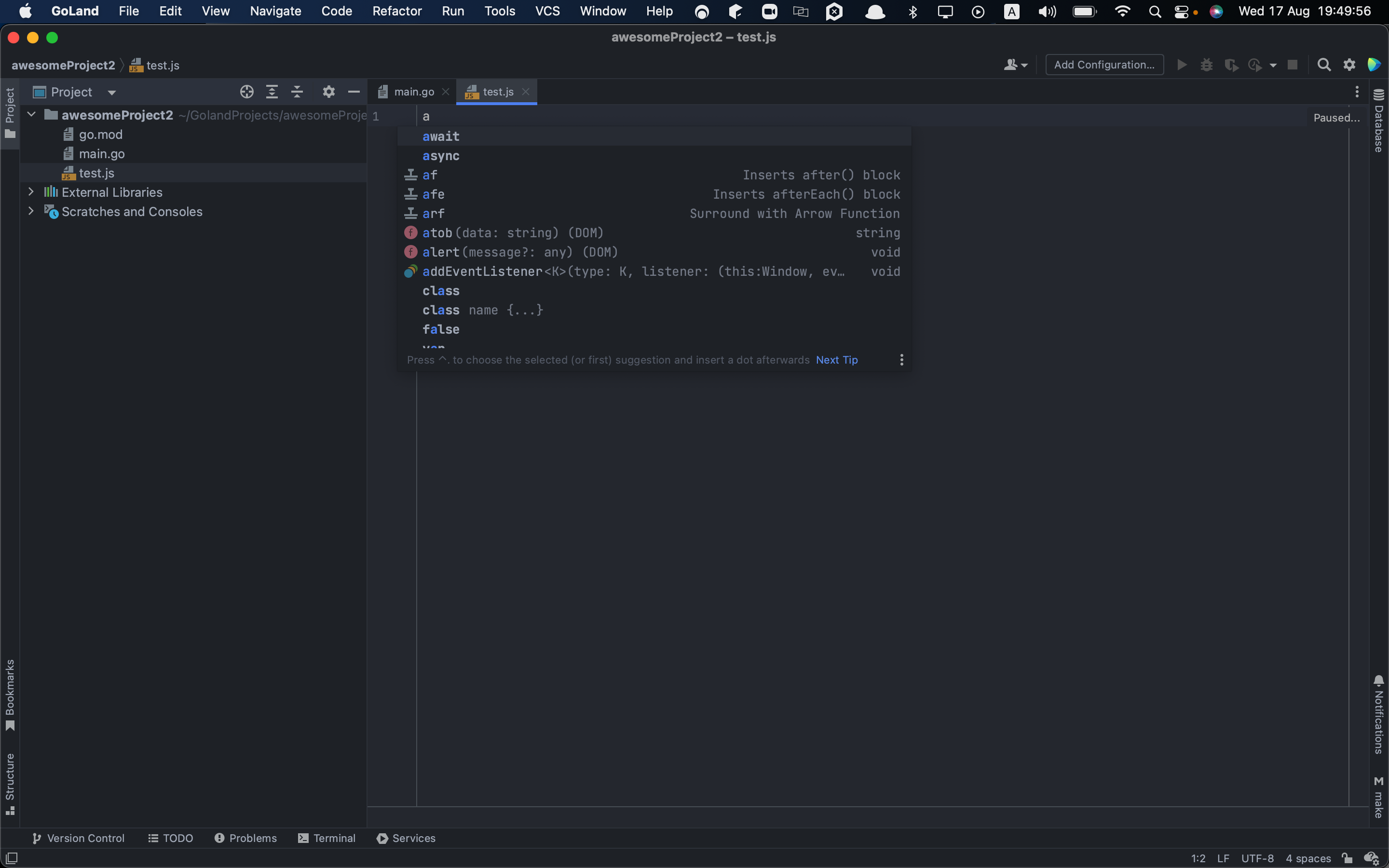The image size is (1389, 868).
Task: Open the Refactor menu
Action: (396, 11)
